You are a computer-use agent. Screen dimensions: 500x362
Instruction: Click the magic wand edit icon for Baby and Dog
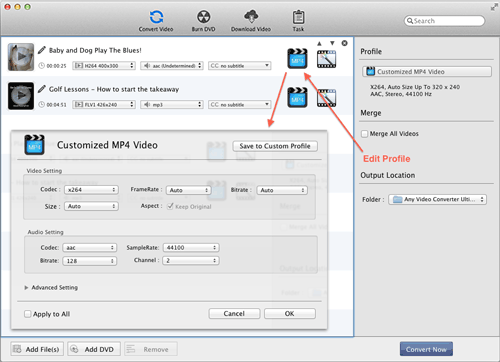(x=326, y=59)
